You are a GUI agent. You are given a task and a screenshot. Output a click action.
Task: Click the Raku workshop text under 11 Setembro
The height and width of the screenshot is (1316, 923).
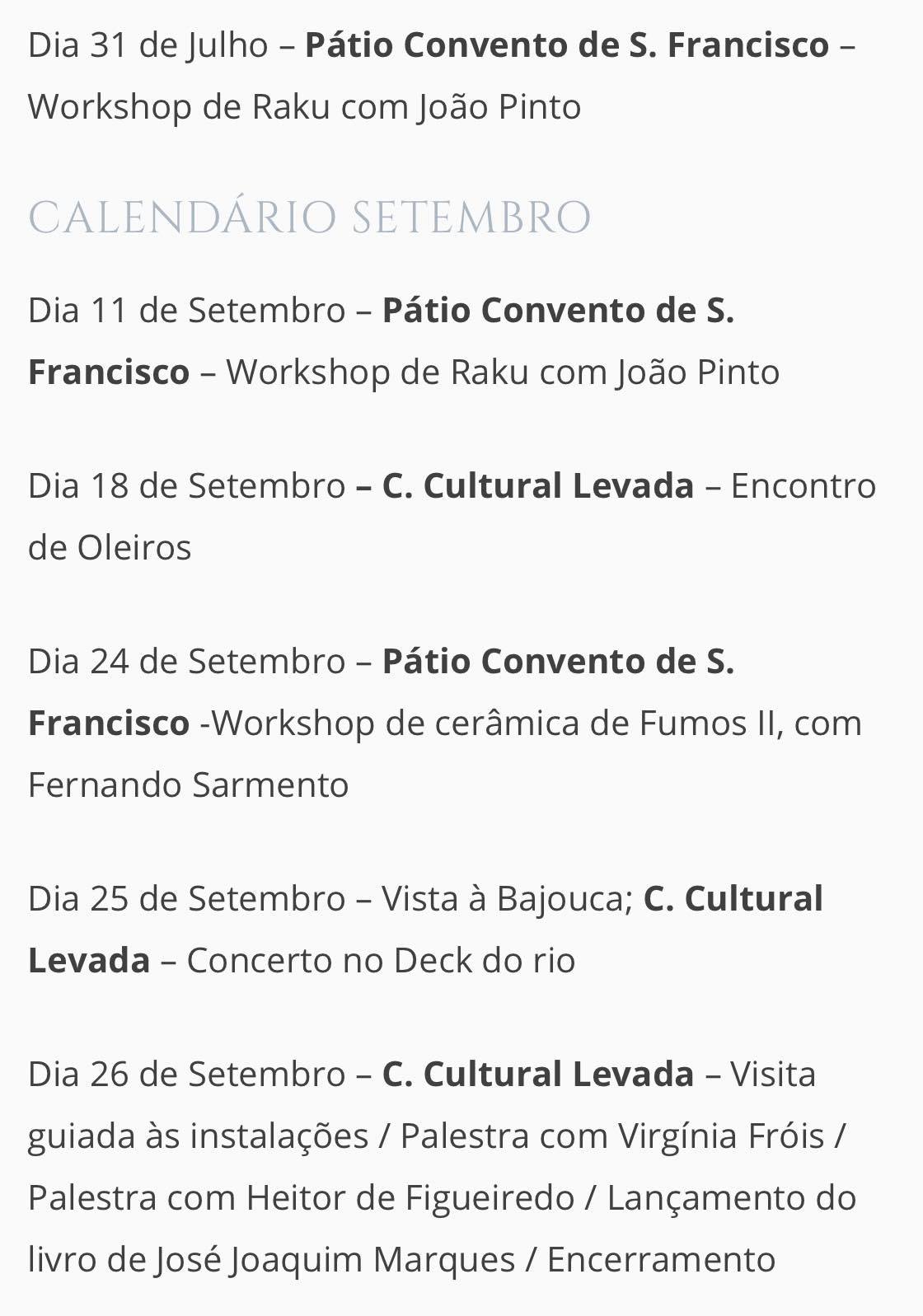pos(503,372)
